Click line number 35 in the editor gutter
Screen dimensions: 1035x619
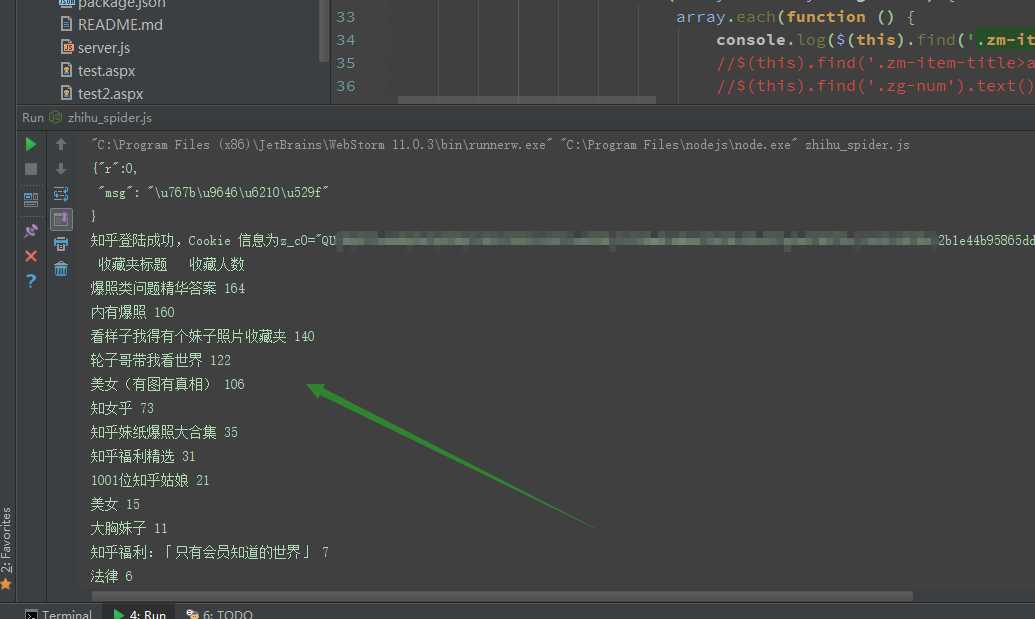click(345, 63)
